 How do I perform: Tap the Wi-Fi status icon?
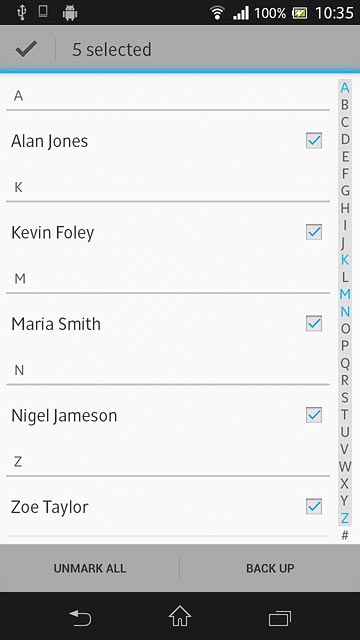point(218,13)
